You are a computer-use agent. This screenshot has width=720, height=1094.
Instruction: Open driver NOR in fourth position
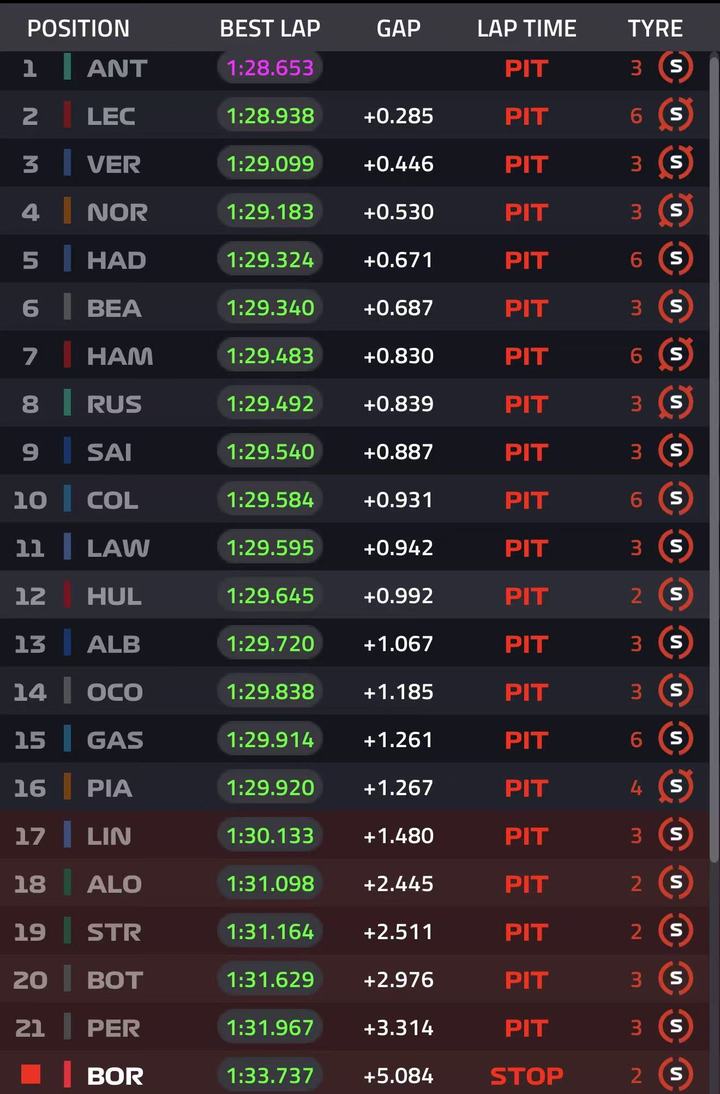coord(117,212)
